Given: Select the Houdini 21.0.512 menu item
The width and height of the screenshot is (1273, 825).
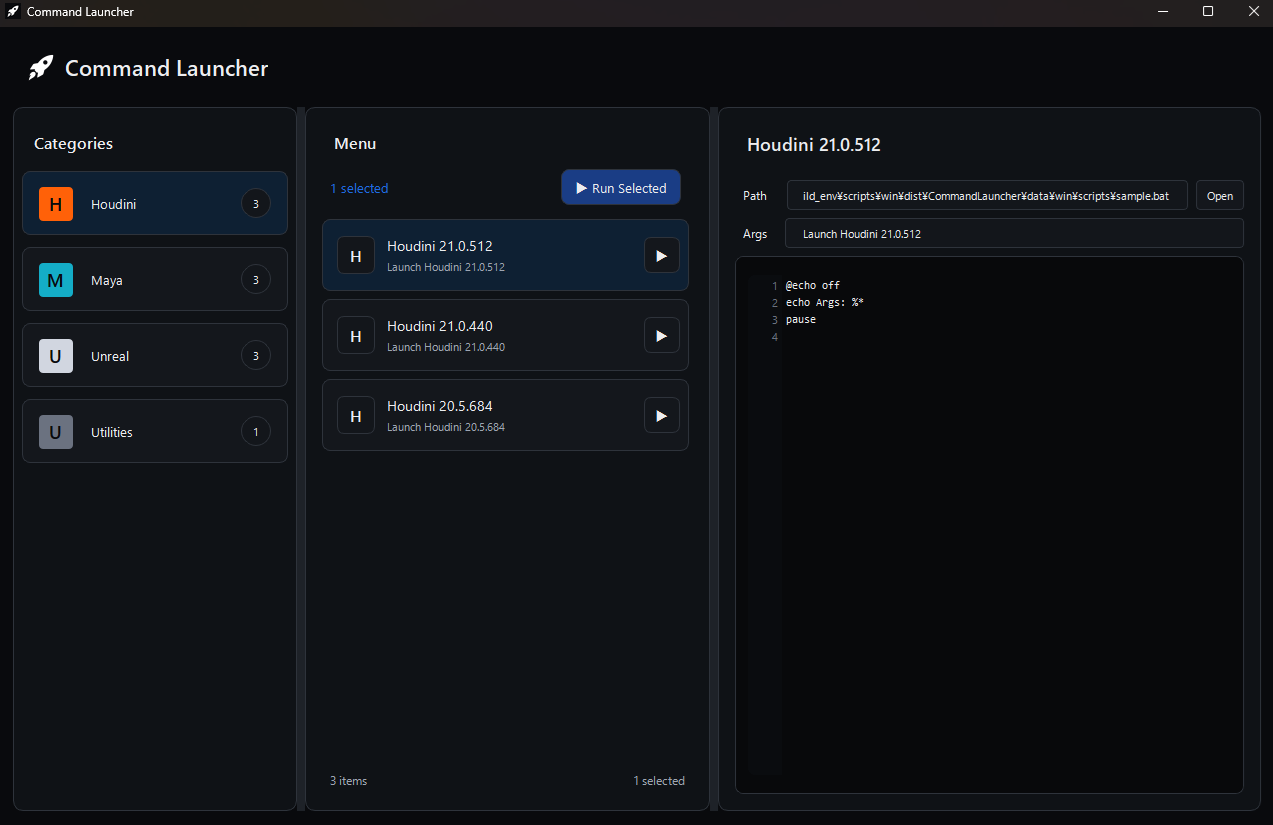Looking at the screenshot, I should tap(505, 255).
